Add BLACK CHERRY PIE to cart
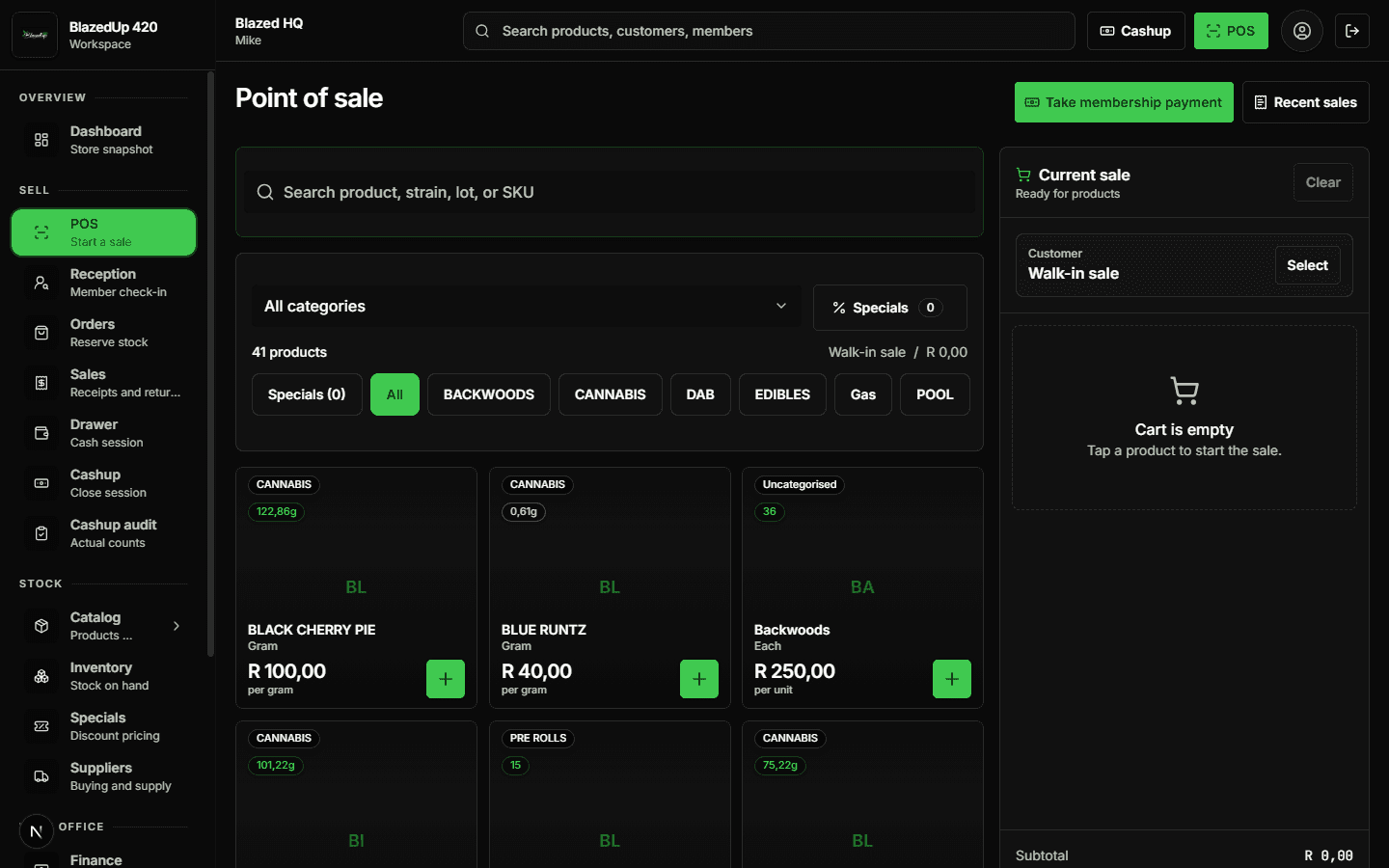Screen dimensions: 1389x868 (446, 679)
